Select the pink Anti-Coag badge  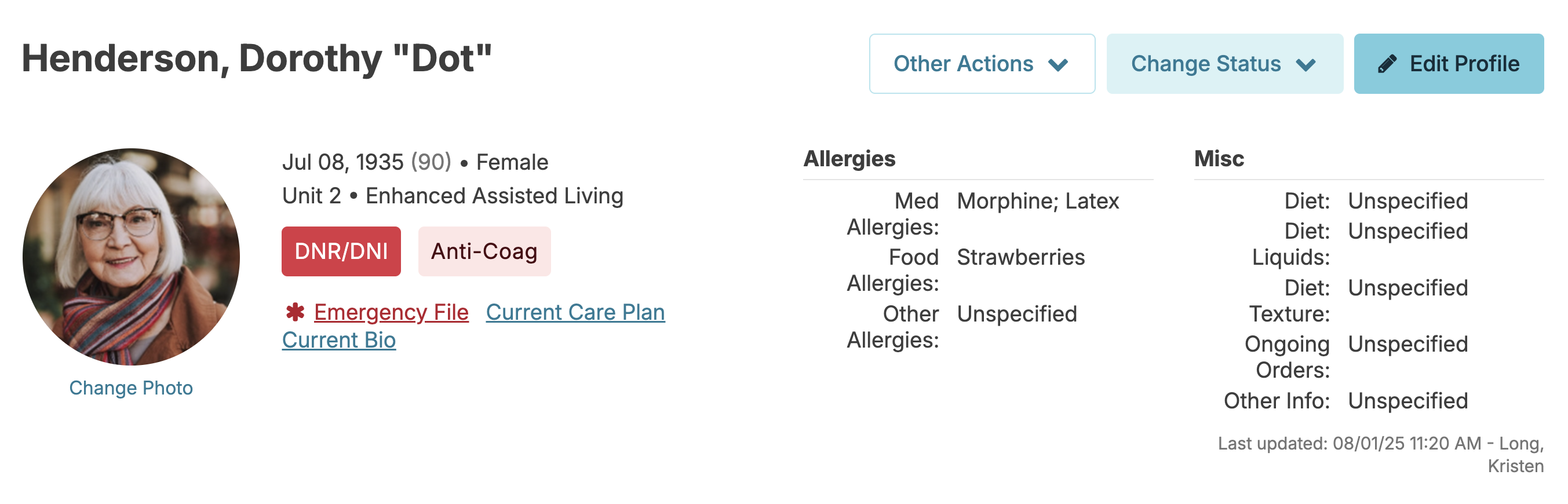pos(484,251)
